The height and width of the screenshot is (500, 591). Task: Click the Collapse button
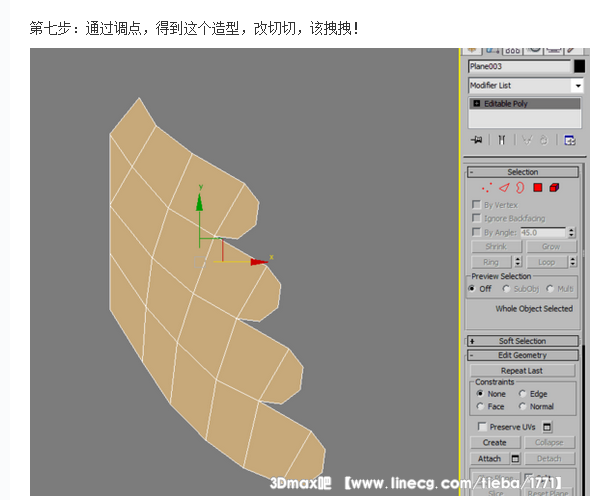[x=549, y=442]
